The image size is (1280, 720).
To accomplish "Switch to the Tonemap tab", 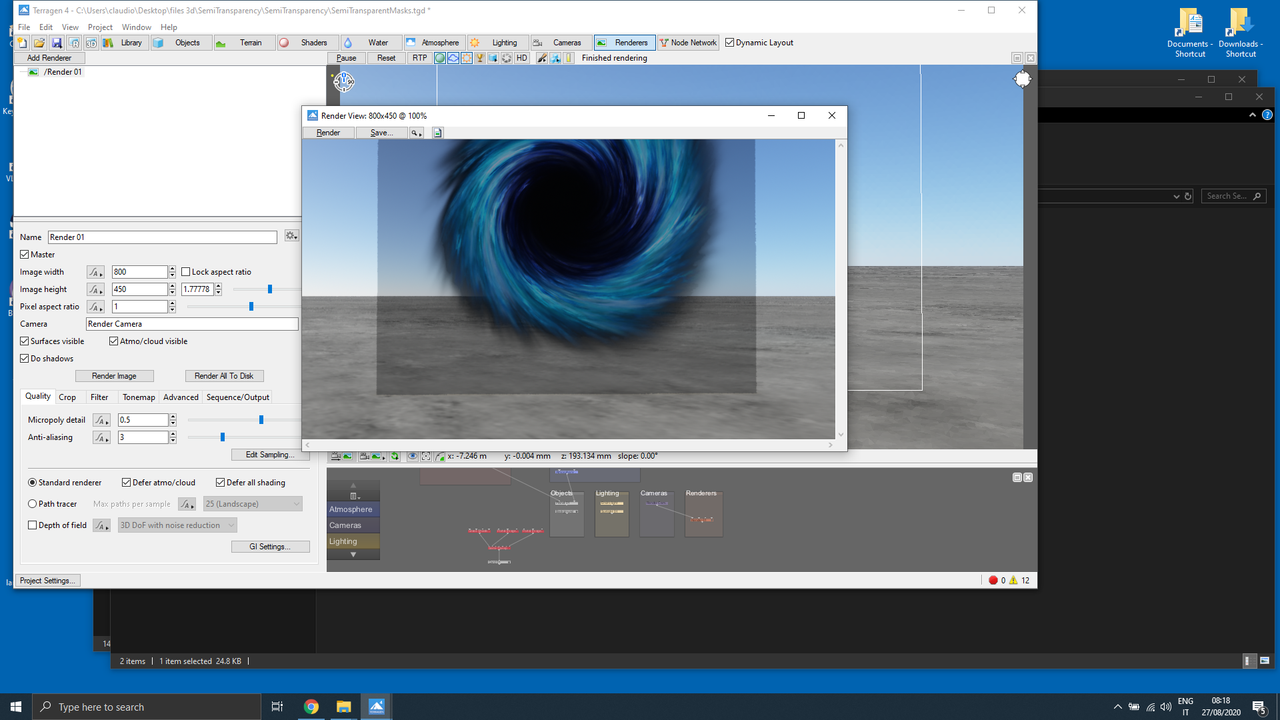I will (138, 397).
